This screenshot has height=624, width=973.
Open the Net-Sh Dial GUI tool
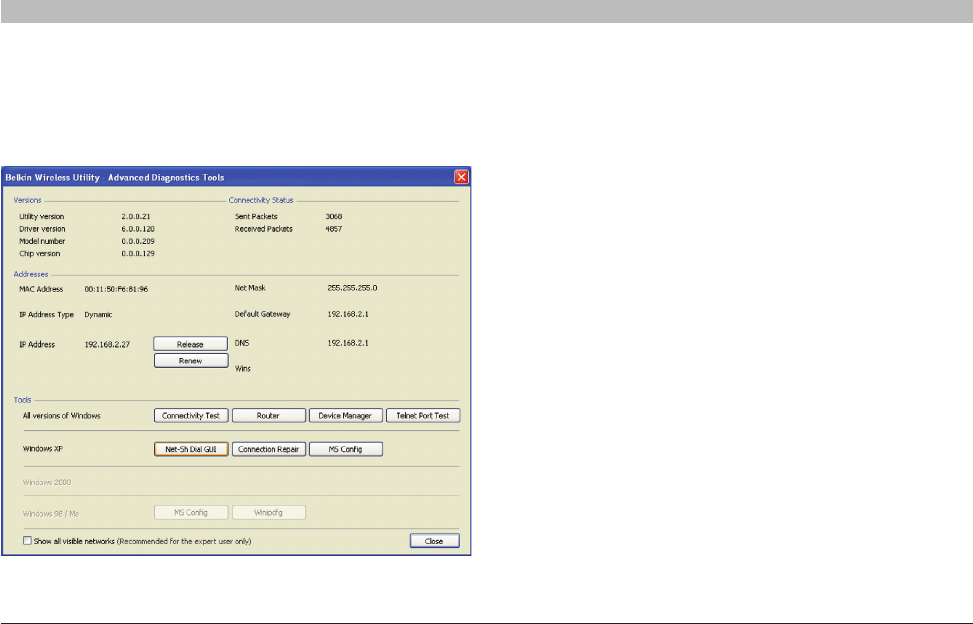(192, 449)
